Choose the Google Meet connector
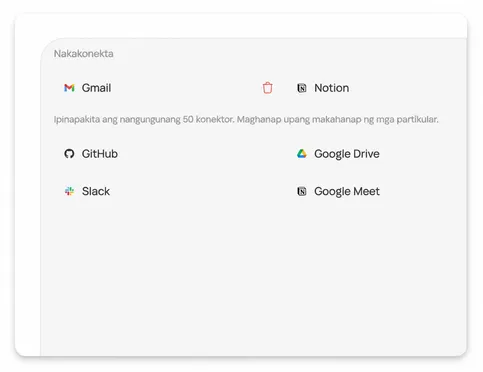Image resolution: width=483 pixels, height=372 pixels. [338, 191]
